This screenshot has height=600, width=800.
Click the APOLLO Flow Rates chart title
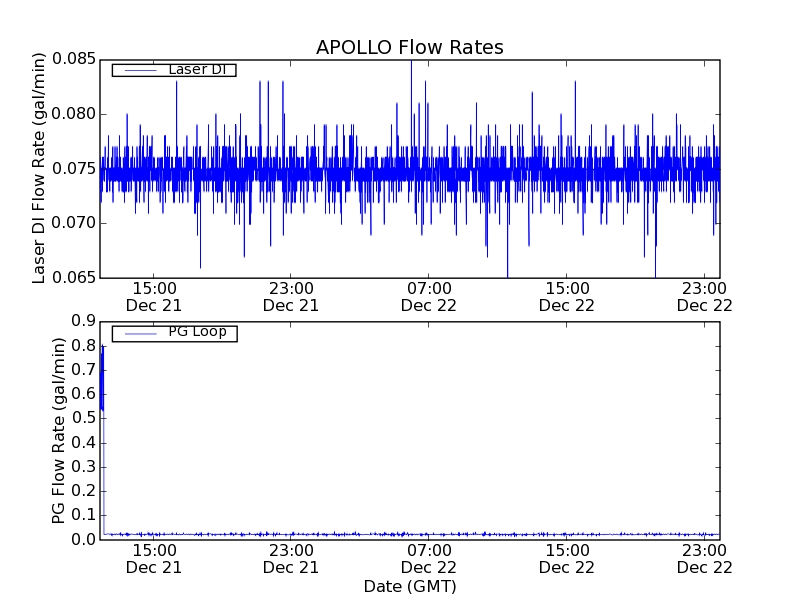(x=409, y=48)
